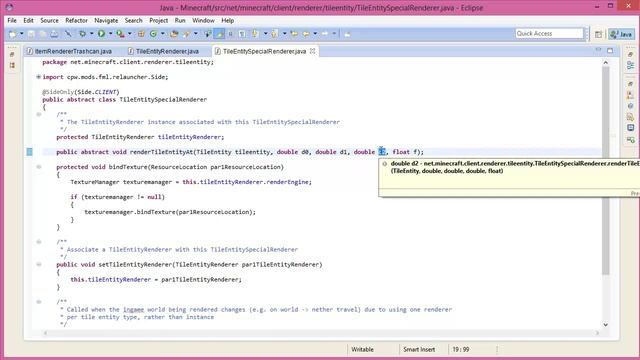This screenshot has width=640, height=360.
Task: Click the Open Perspective icon
Action: [598, 34]
